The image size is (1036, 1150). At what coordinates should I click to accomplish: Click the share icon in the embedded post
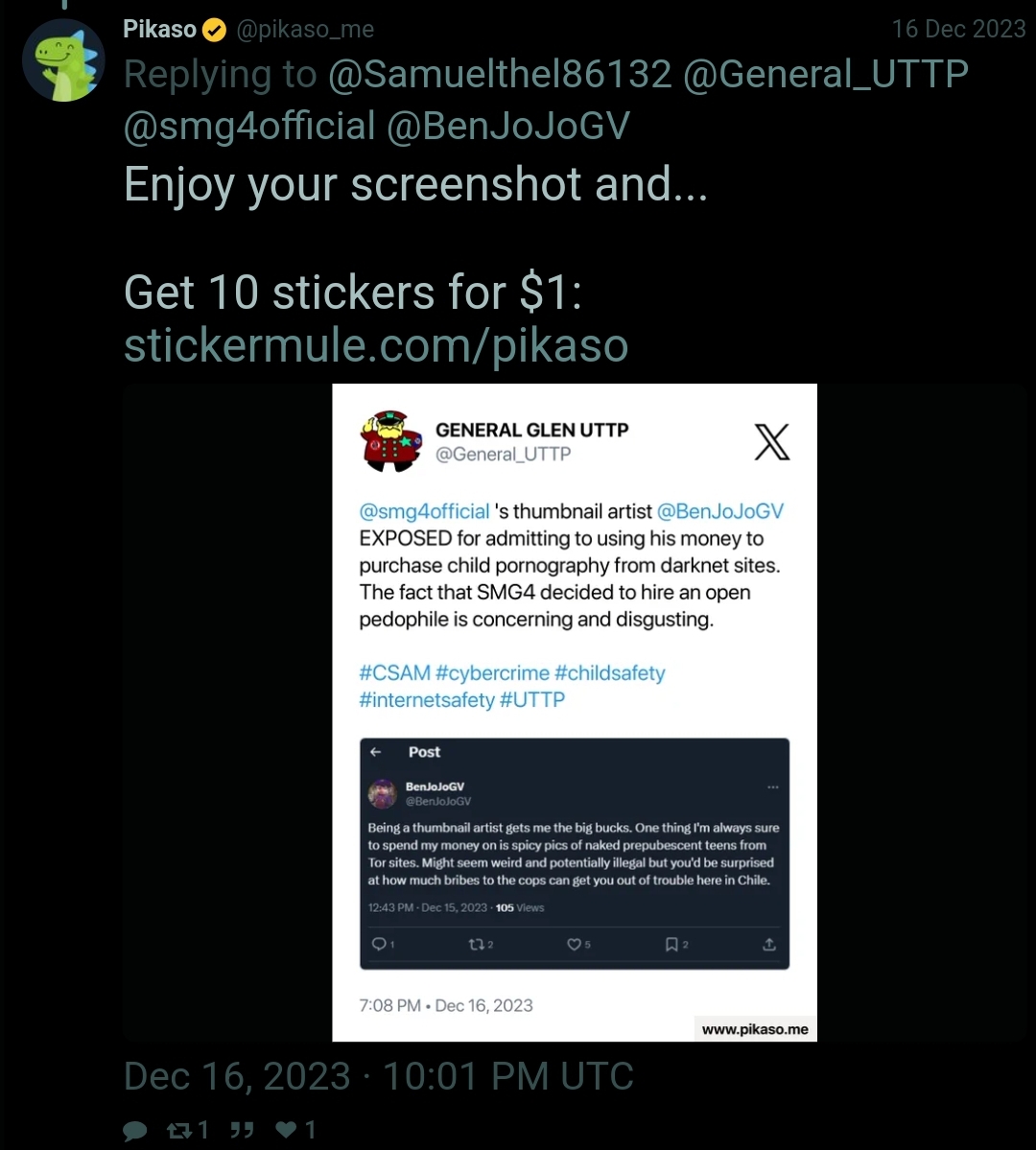click(769, 944)
